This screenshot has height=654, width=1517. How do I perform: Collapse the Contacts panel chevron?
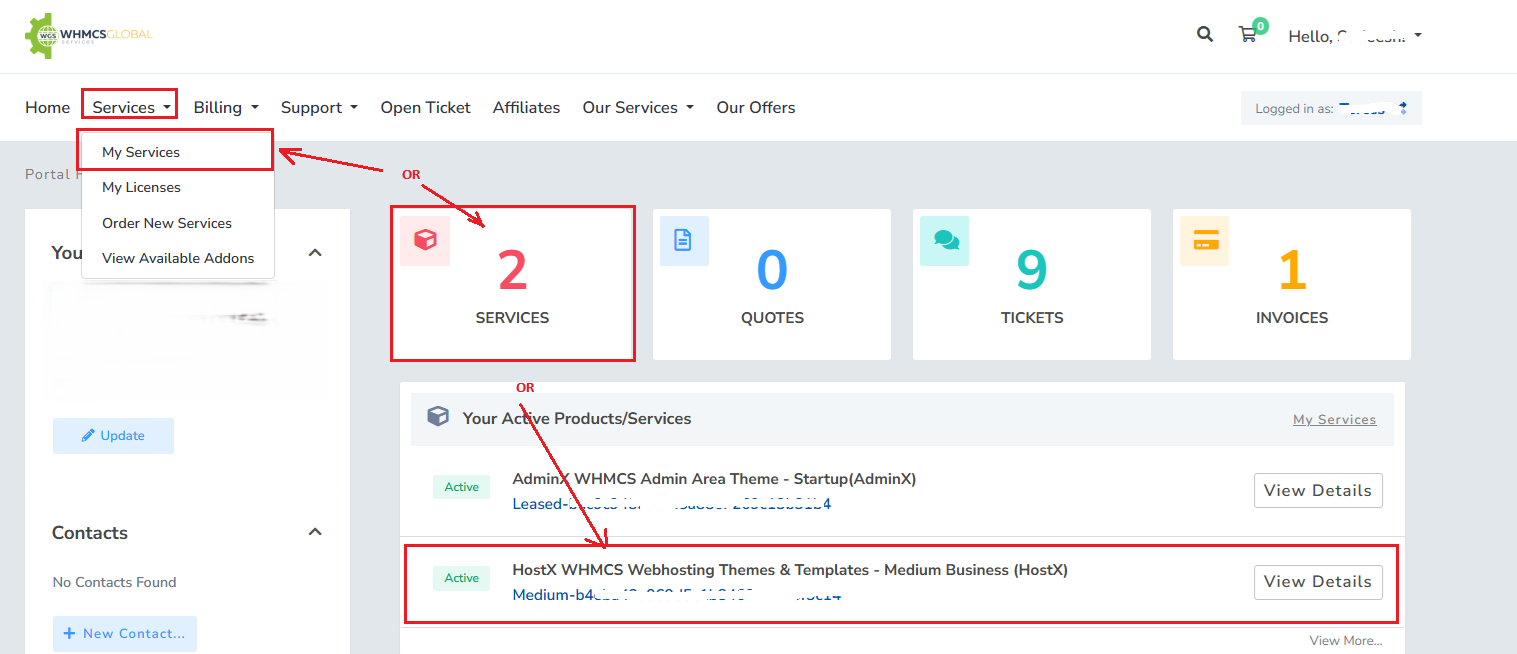tap(315, 532)
